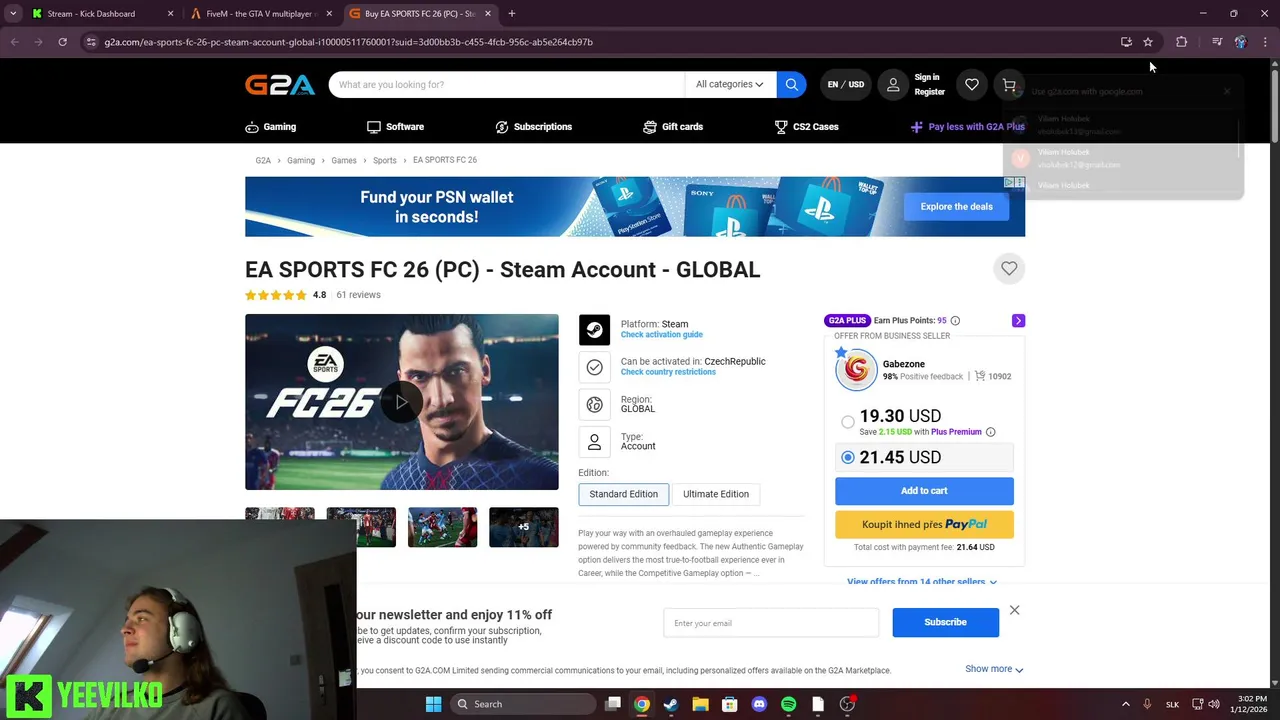
Task: Open the Software menu
Action: [x=395, y=127]
